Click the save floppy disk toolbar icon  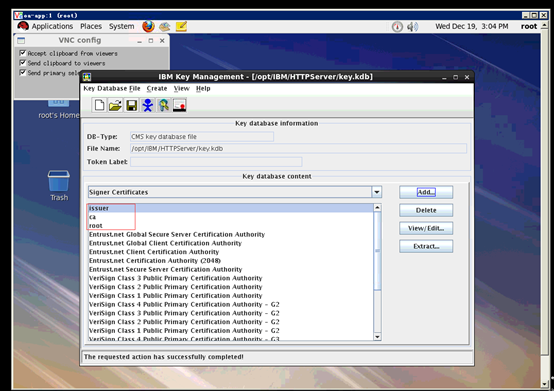tap(131, 105)
